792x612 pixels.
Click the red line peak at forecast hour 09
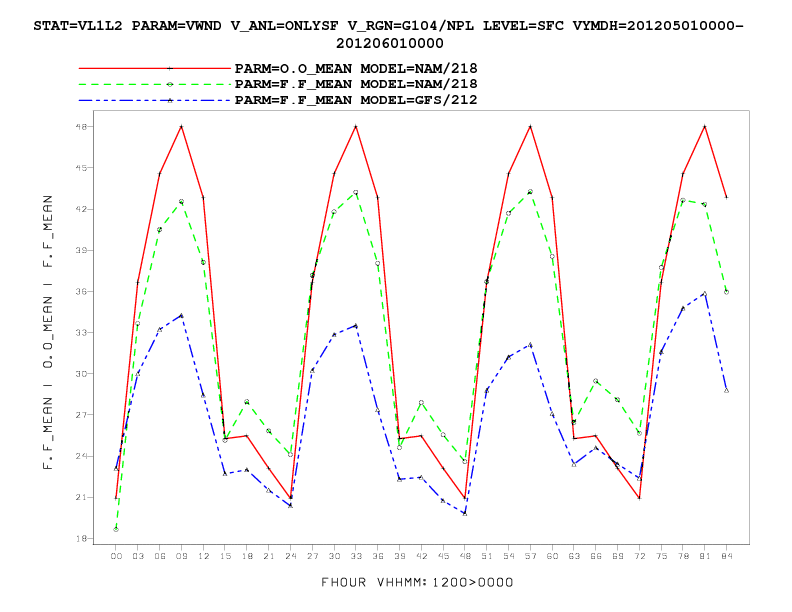[181, 126]
